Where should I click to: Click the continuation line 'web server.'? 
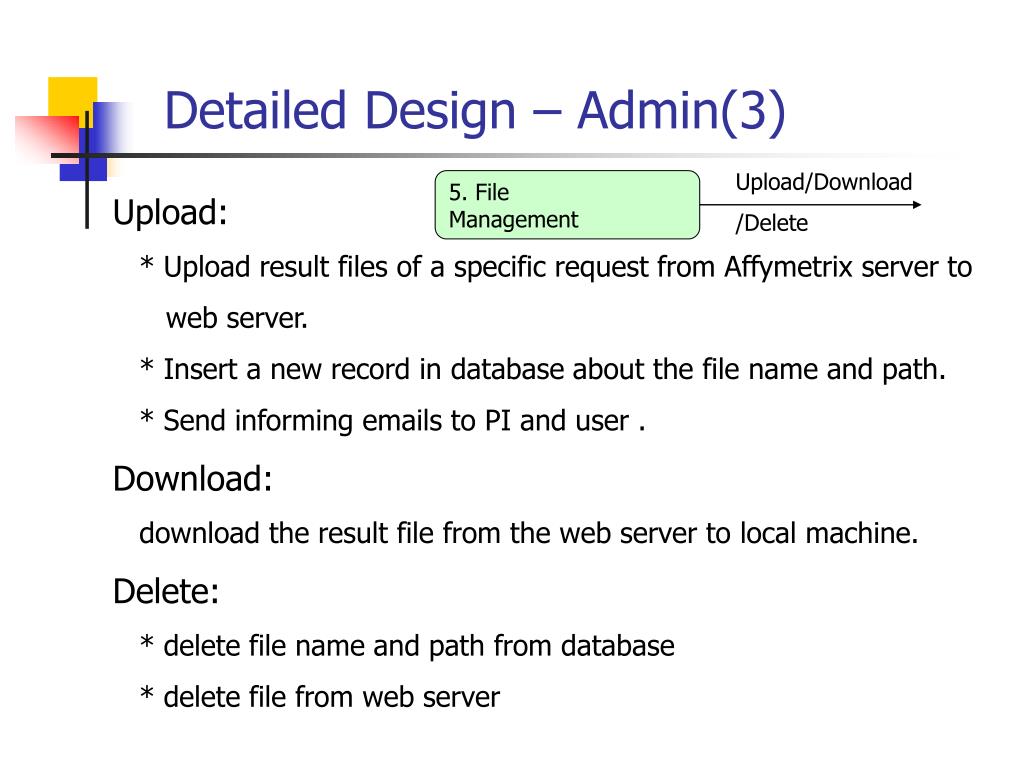coord(236,319)
